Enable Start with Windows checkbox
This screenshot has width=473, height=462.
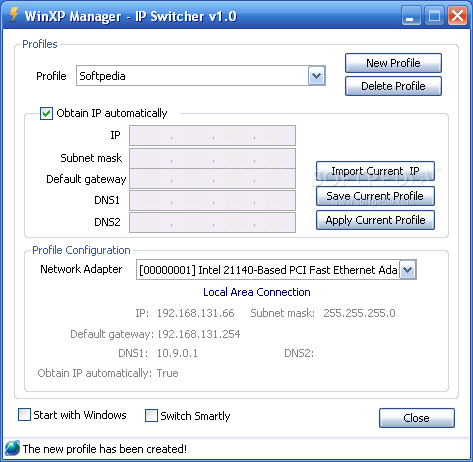[24, 415]
